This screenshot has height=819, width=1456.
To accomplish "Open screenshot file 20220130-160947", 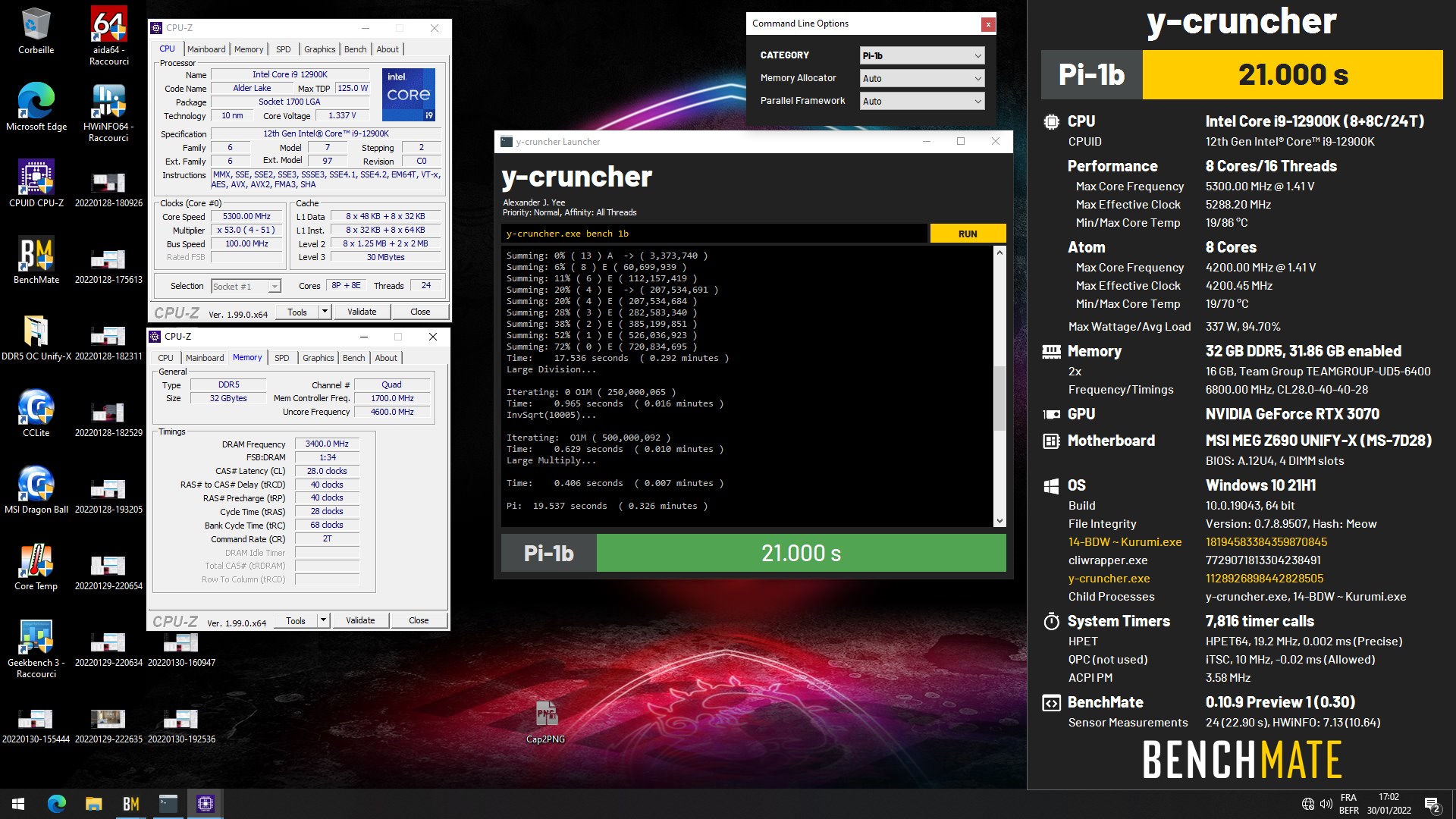I will [181, 649].
